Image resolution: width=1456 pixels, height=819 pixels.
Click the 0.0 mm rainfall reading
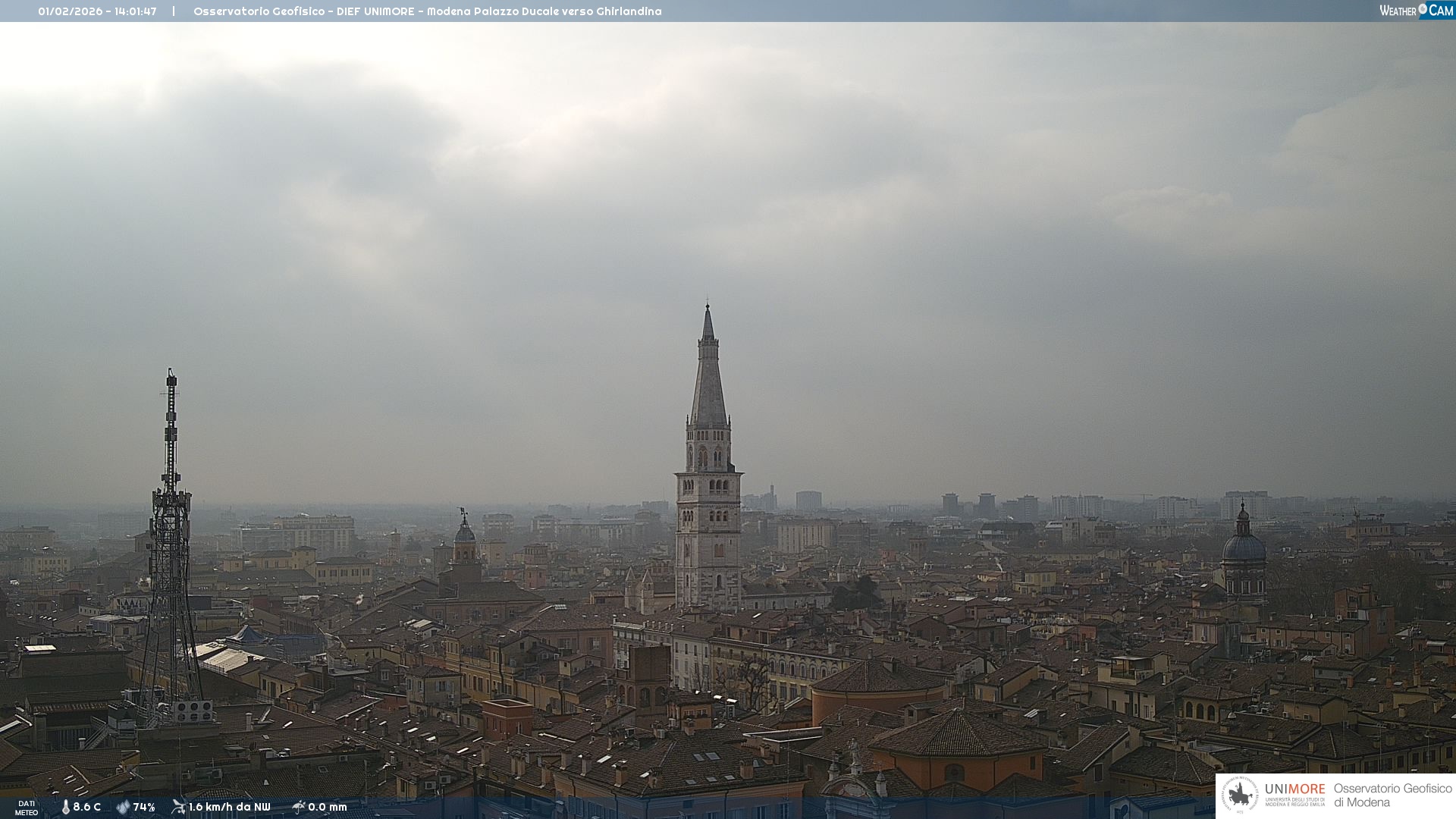328,808
